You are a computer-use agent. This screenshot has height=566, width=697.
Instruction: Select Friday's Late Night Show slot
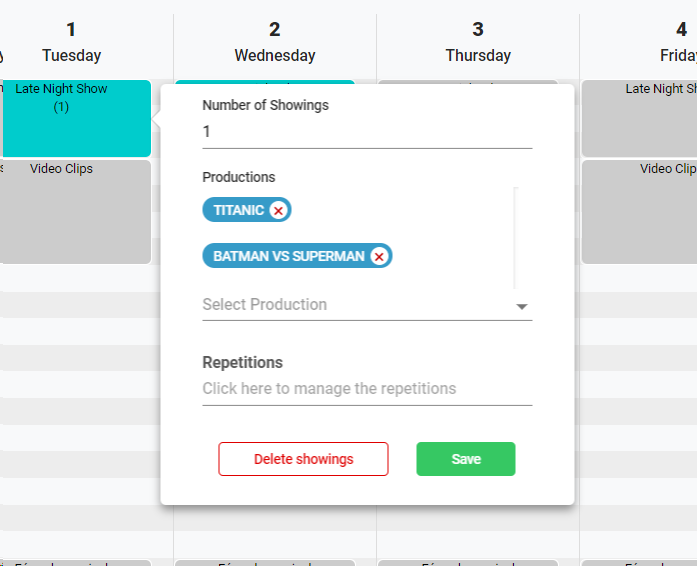[x=640, y=118]
